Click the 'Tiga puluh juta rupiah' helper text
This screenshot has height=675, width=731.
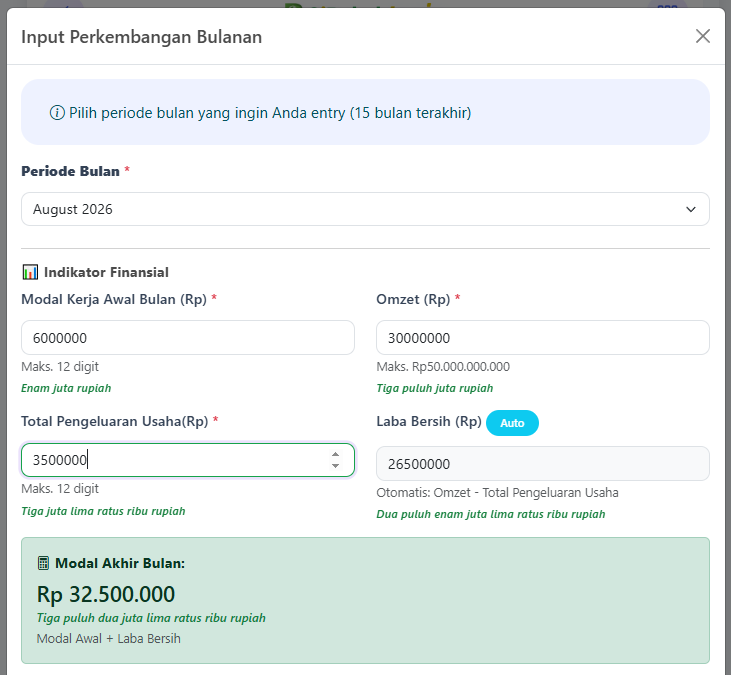point(434,388)
